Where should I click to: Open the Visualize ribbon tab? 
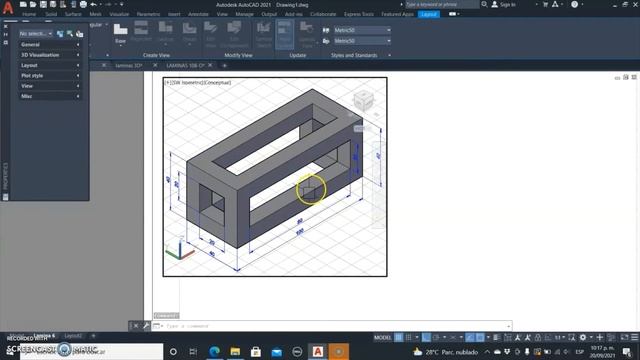pos(119,14)
